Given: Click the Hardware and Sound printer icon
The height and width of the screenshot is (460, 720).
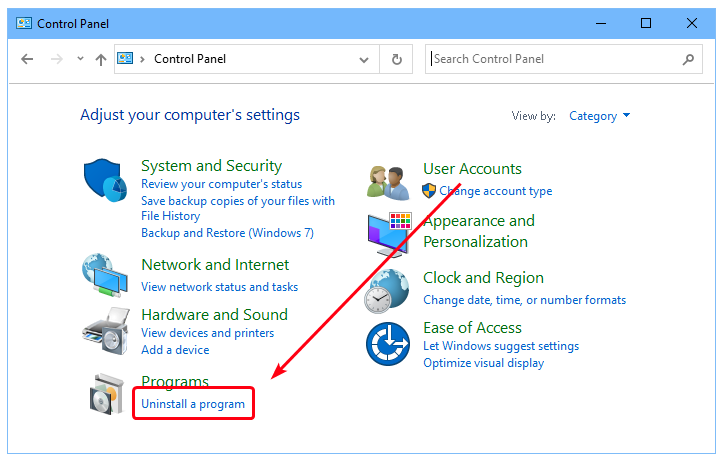Looking at the screenshot, I should coord(105,326).
